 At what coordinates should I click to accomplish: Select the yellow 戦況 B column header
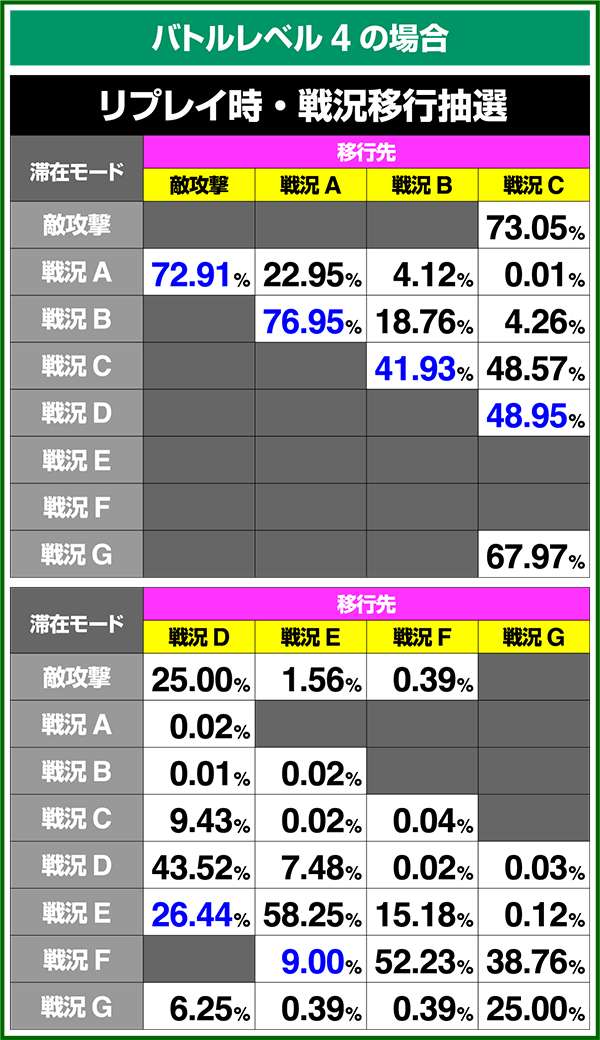tap(422, 185)
